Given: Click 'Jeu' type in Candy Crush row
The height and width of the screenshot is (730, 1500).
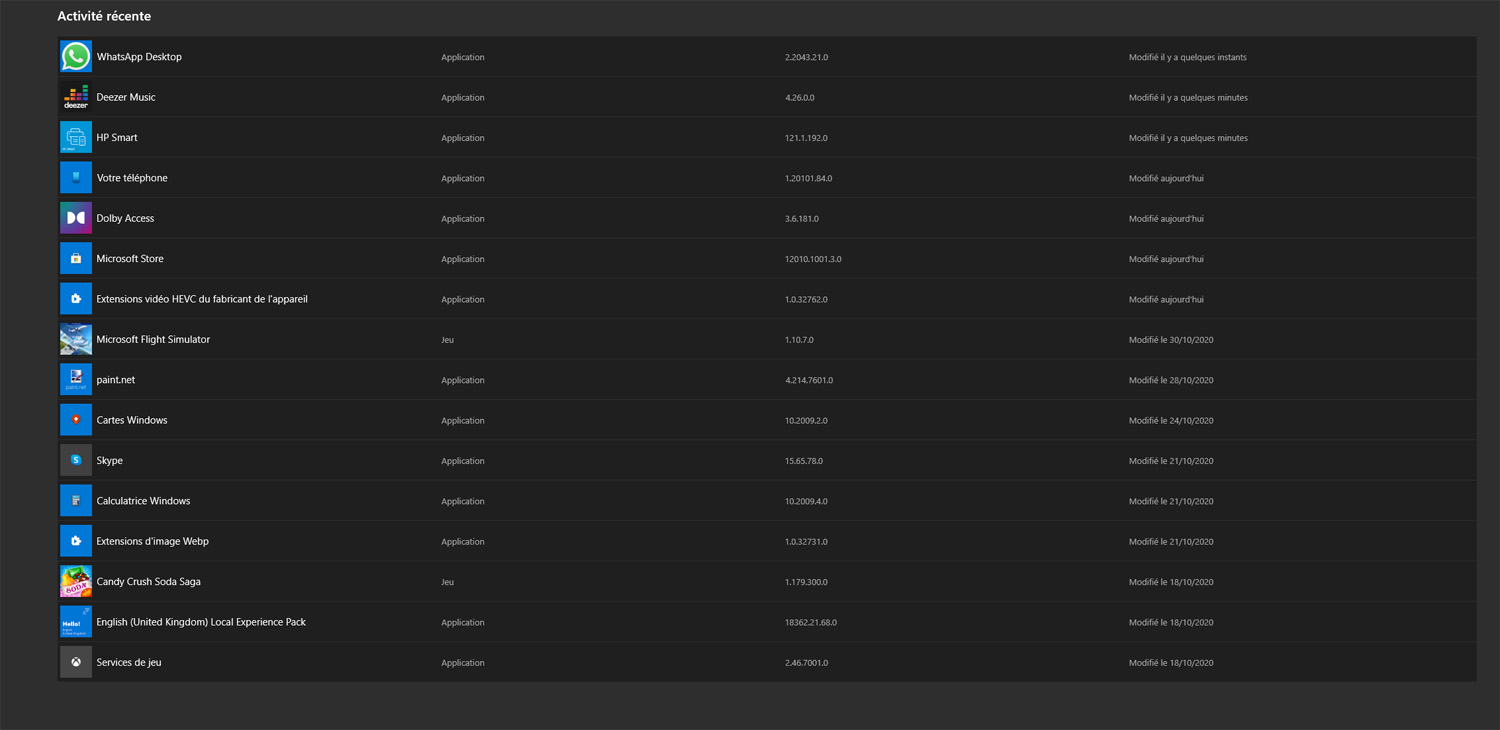Looking at the screenshot, I should coord(447,582).
